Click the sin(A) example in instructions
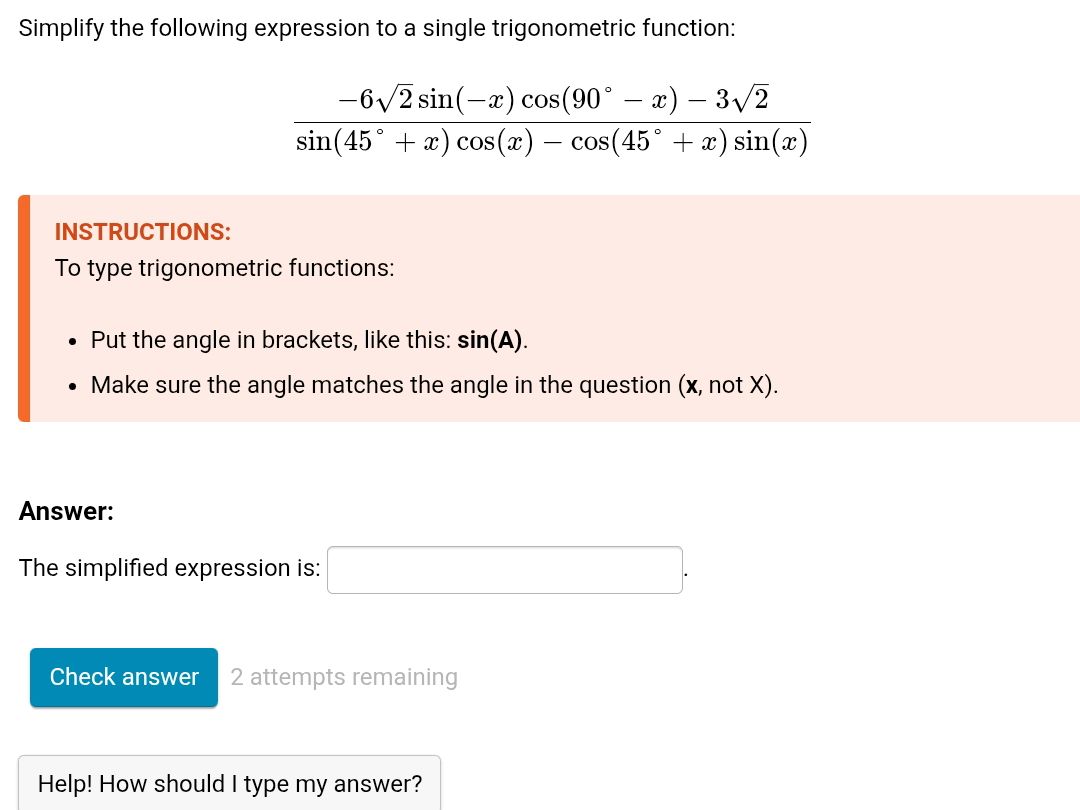The height and width of the screenshot is (810, 1080). (489, 340)
